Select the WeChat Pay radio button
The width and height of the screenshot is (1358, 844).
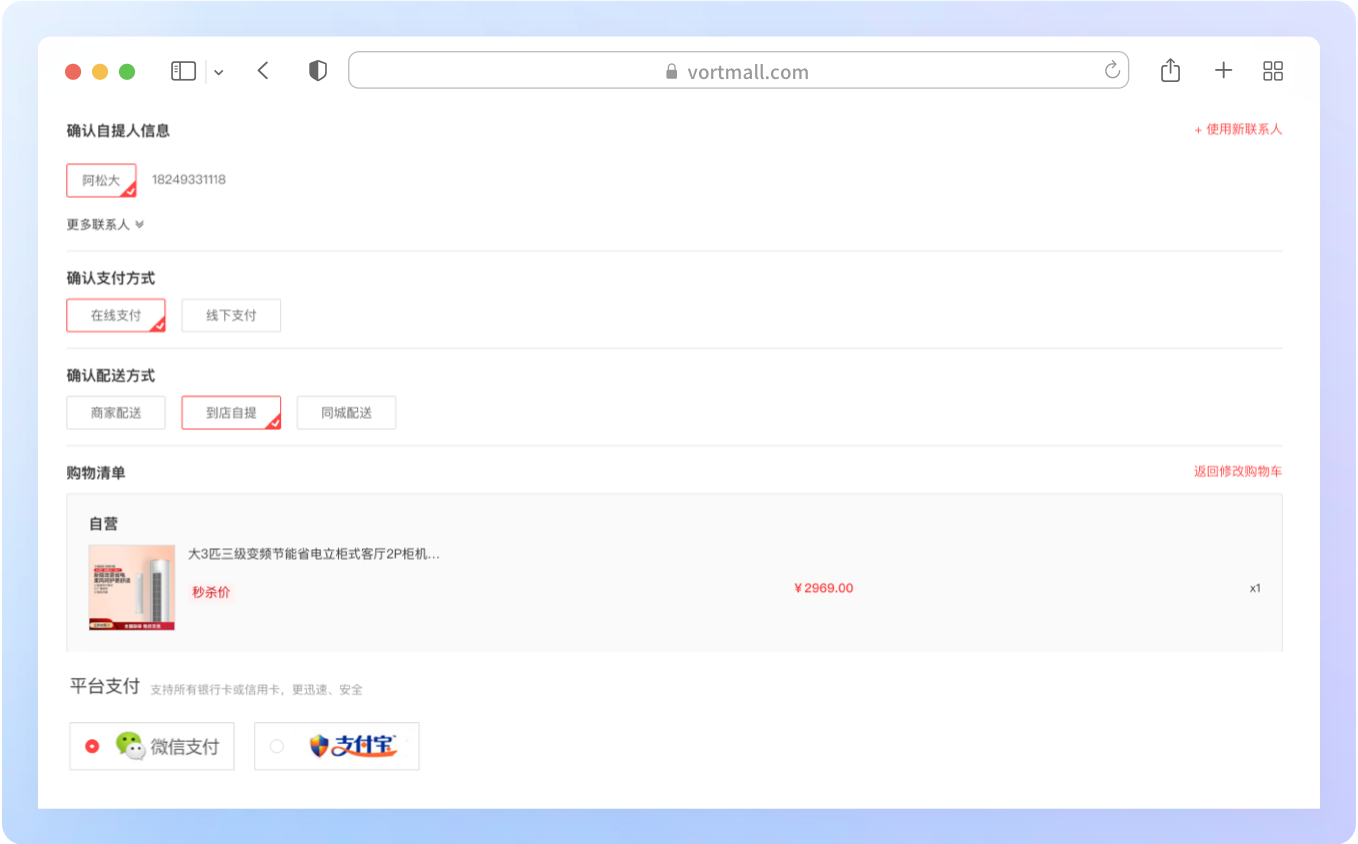pyautogui.click(x=93, y=746)
